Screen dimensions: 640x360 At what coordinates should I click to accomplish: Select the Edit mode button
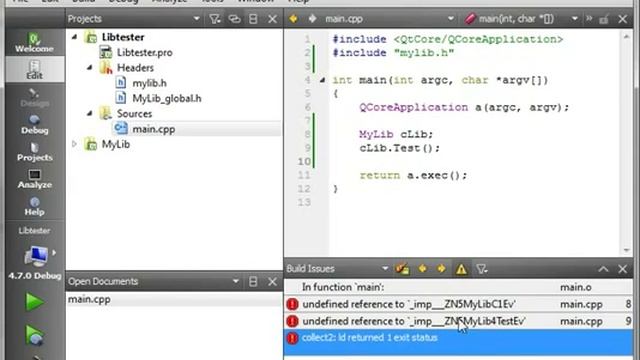(34, 70)
